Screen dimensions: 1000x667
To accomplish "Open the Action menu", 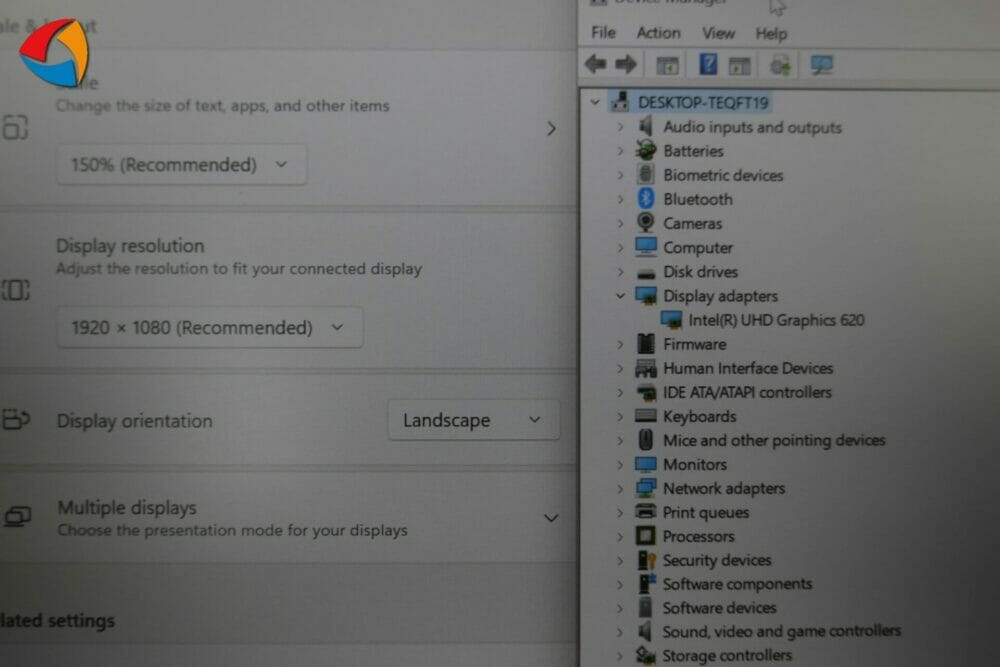I will click(x=658, y=33).
